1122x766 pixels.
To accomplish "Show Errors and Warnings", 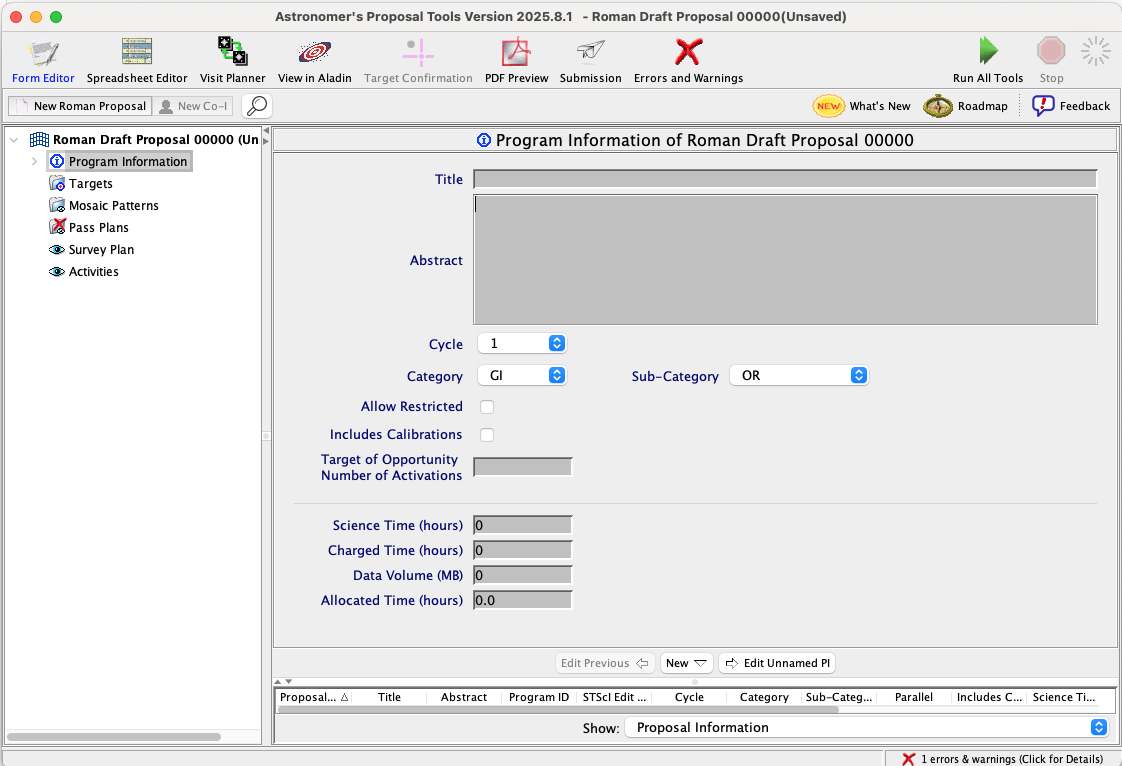I will [x=688, y=60].
